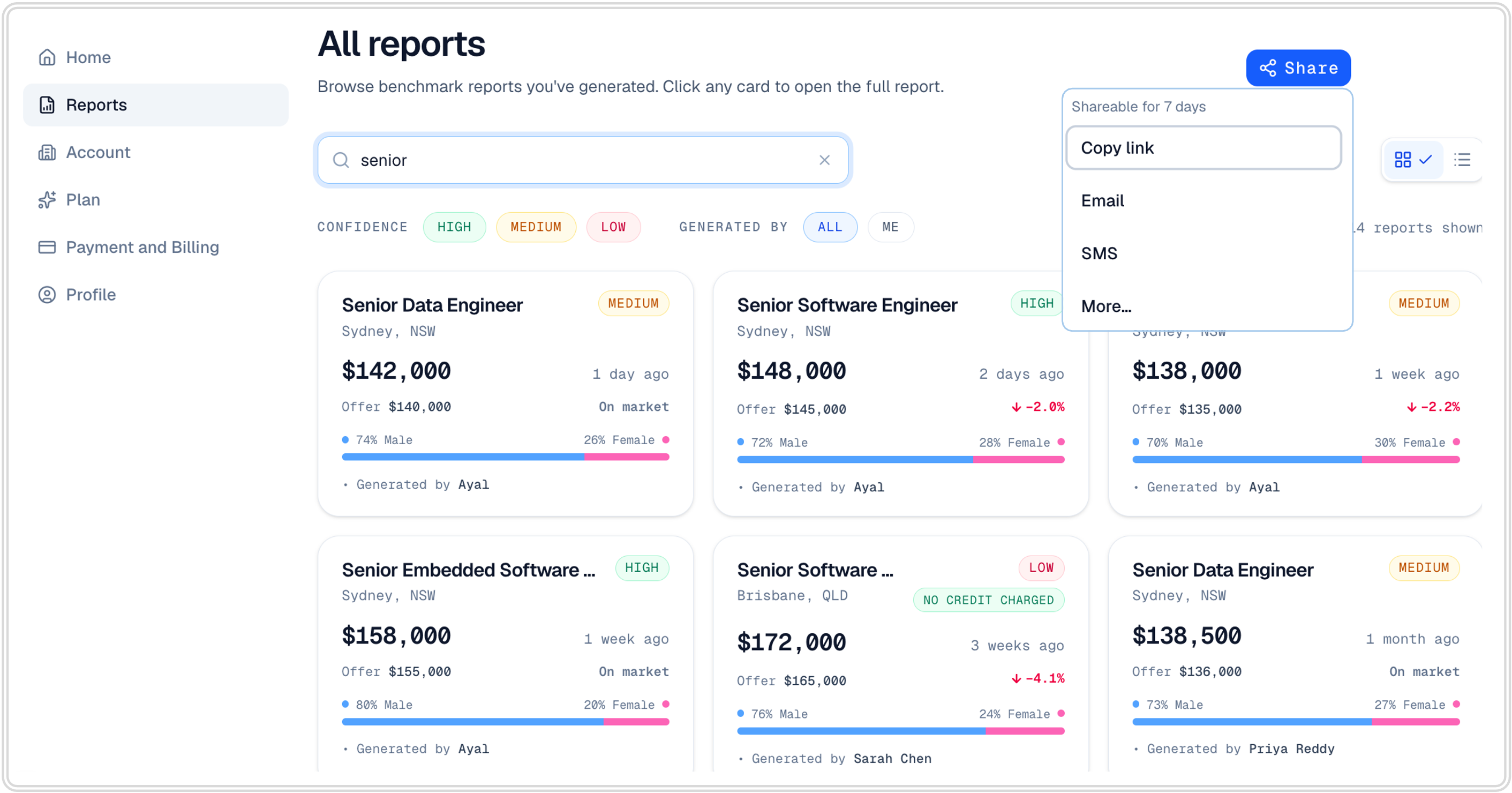Click the share network icon in Share button

pyautogui.click(x=1268, y=68)
